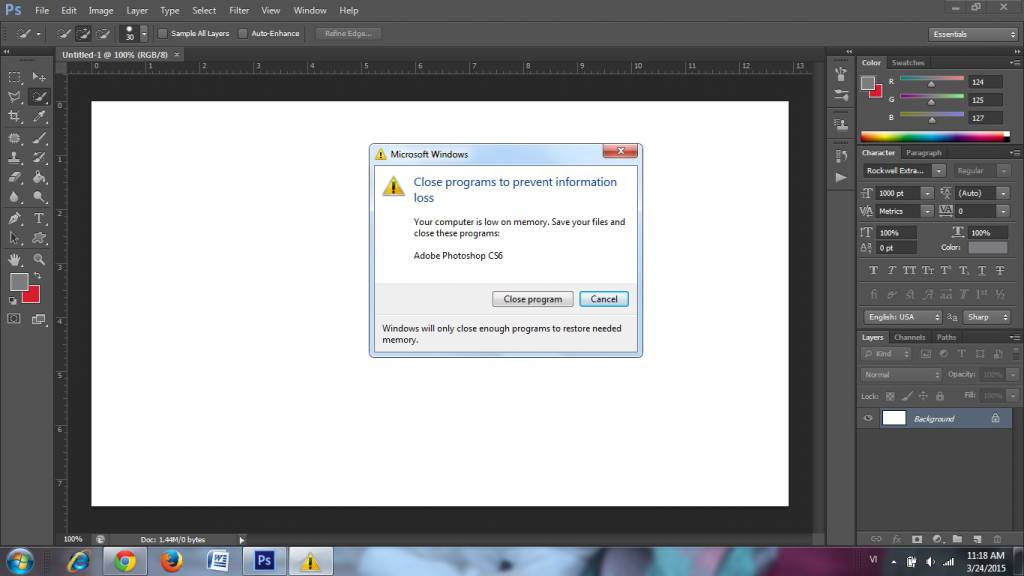
Task: Toggle Faux Bold in Character panel
Action: pyautogui.click(x=873, y=270)
